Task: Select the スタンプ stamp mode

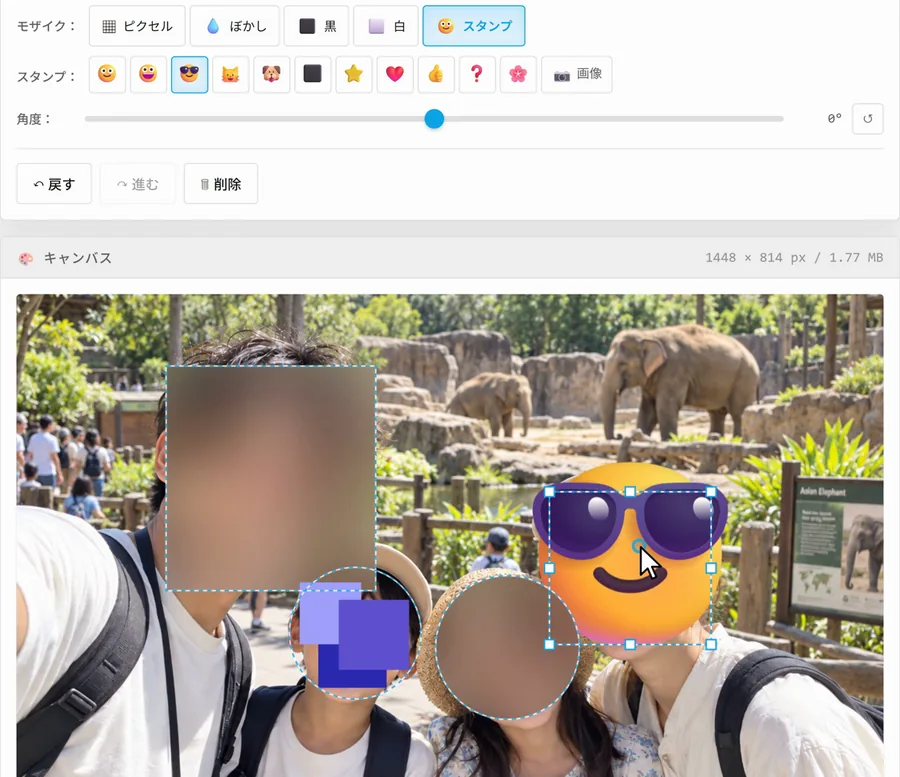Action: coord(474,26)
